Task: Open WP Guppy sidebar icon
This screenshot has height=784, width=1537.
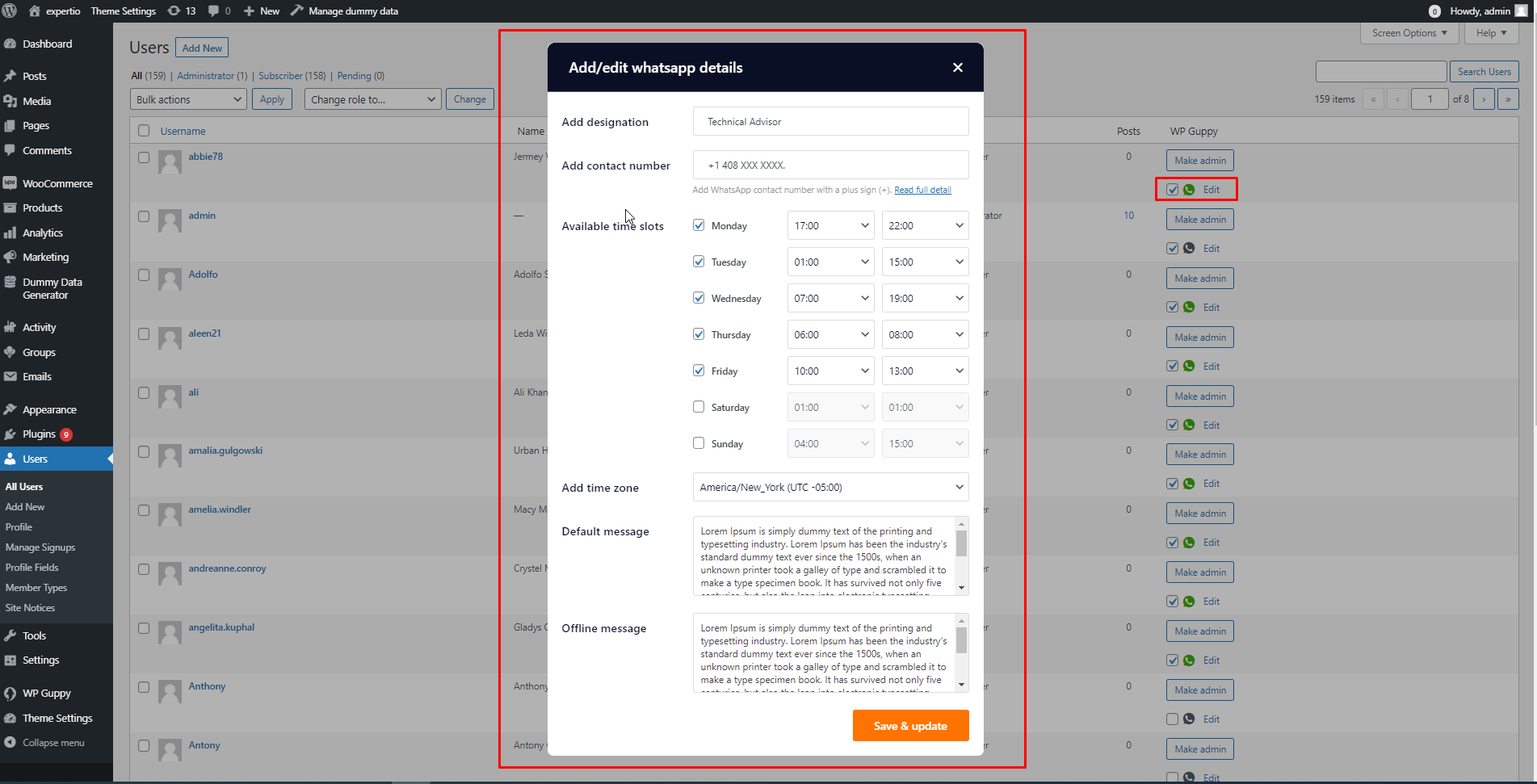Action: 10,694
